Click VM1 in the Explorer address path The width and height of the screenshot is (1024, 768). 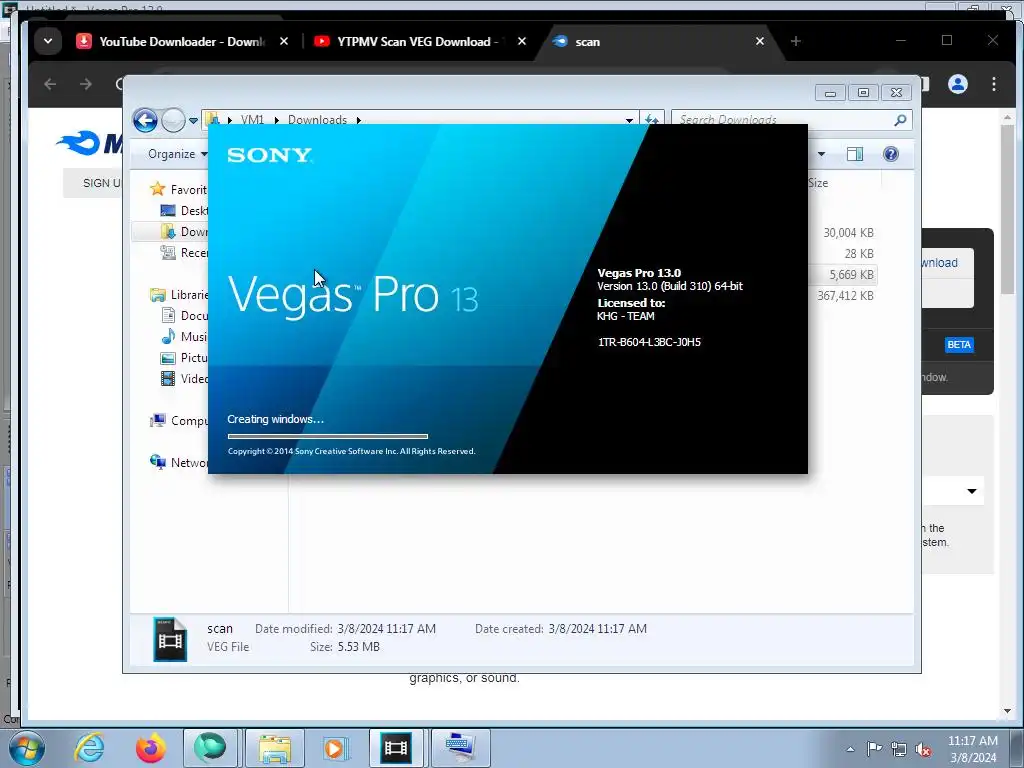(252, 120)
